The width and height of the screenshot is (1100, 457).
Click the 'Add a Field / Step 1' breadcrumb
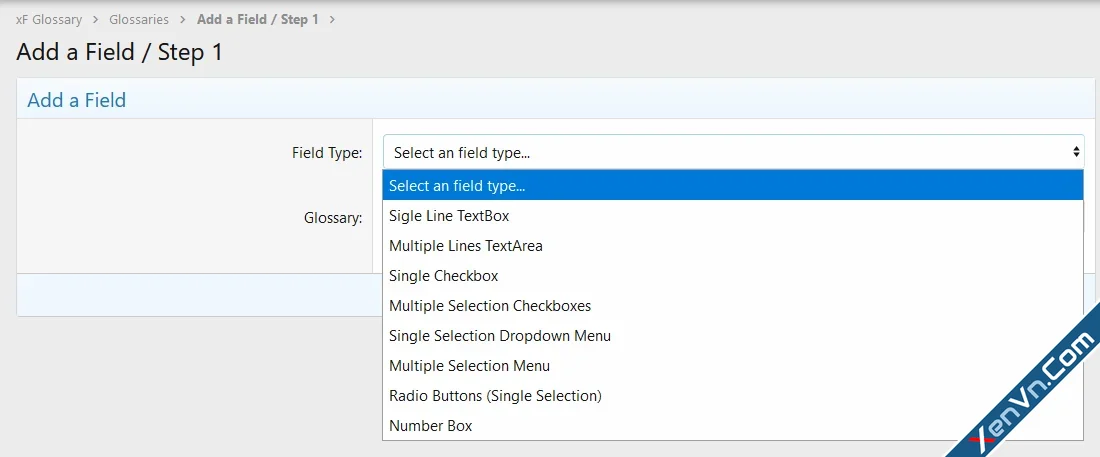coord(258,20)
